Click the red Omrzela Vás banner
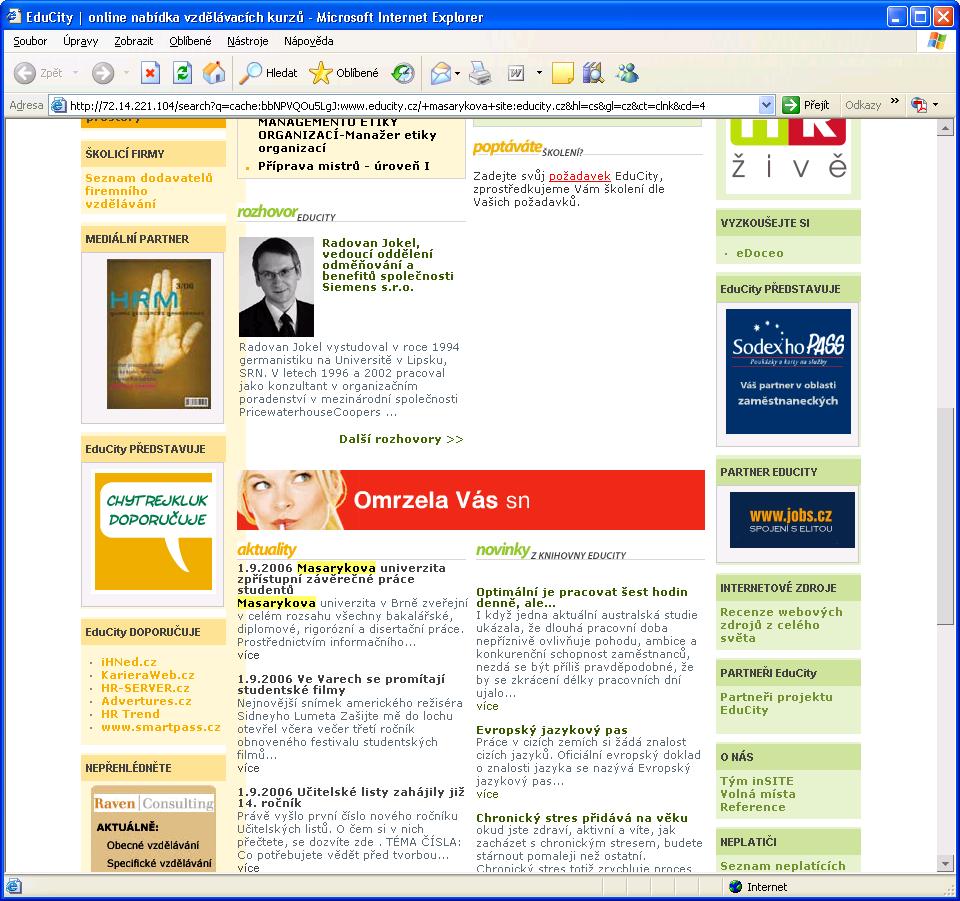This screenshot has width=960, height=901. [471, 499]
